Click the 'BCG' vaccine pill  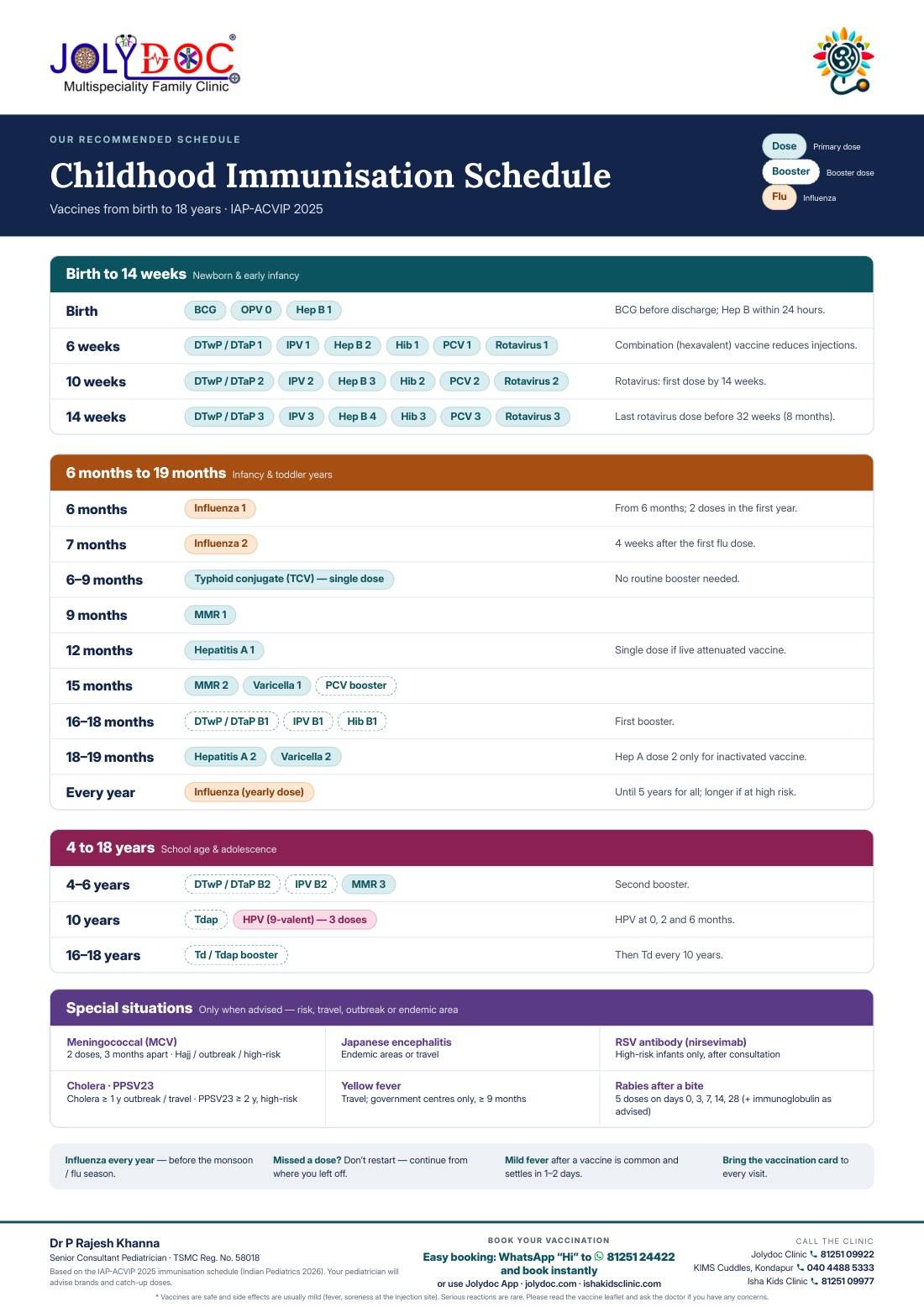[205, 310]
